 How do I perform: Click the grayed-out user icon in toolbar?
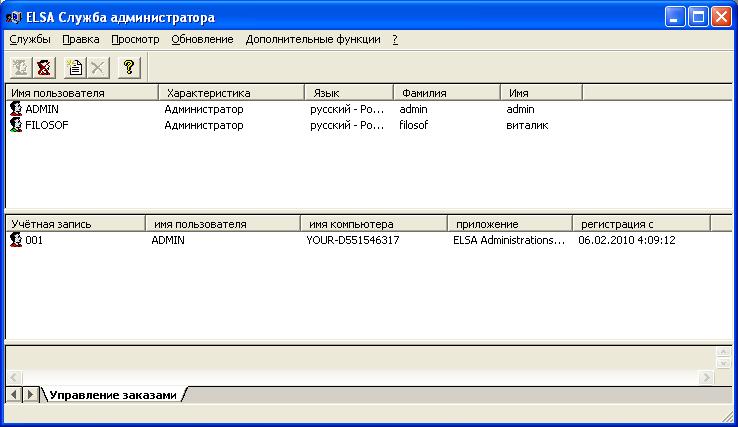click(20, 68)
